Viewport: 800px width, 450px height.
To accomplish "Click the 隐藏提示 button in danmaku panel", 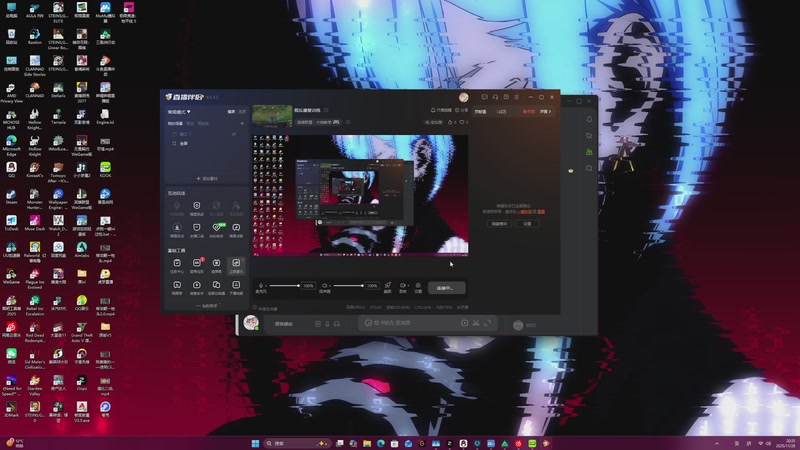I will click(499, 224).
